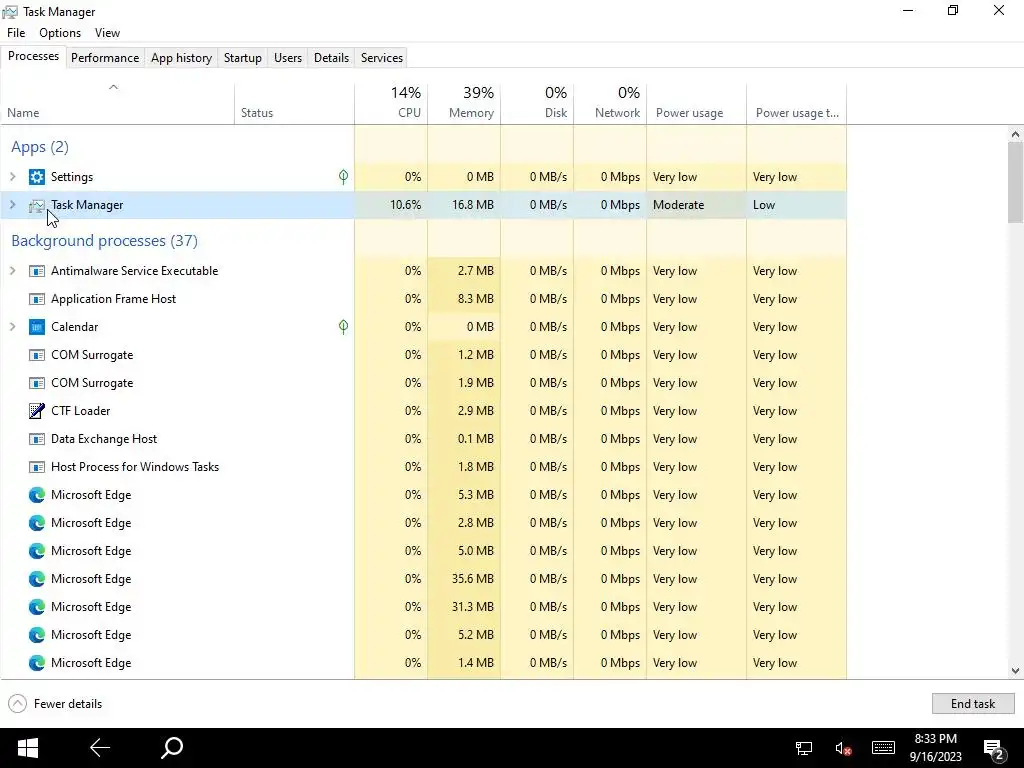Click the suspended leaf icon in Settings row

[x=344, y=177]
